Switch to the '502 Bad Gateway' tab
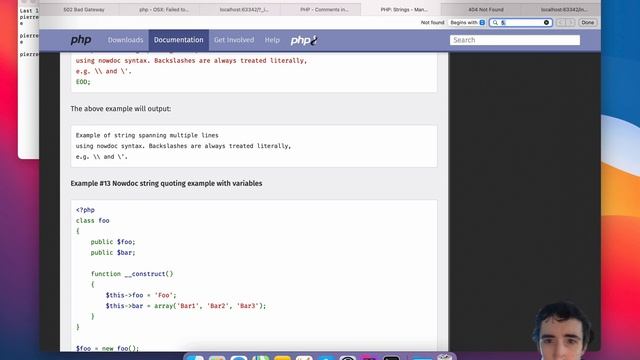 [84, 9]
